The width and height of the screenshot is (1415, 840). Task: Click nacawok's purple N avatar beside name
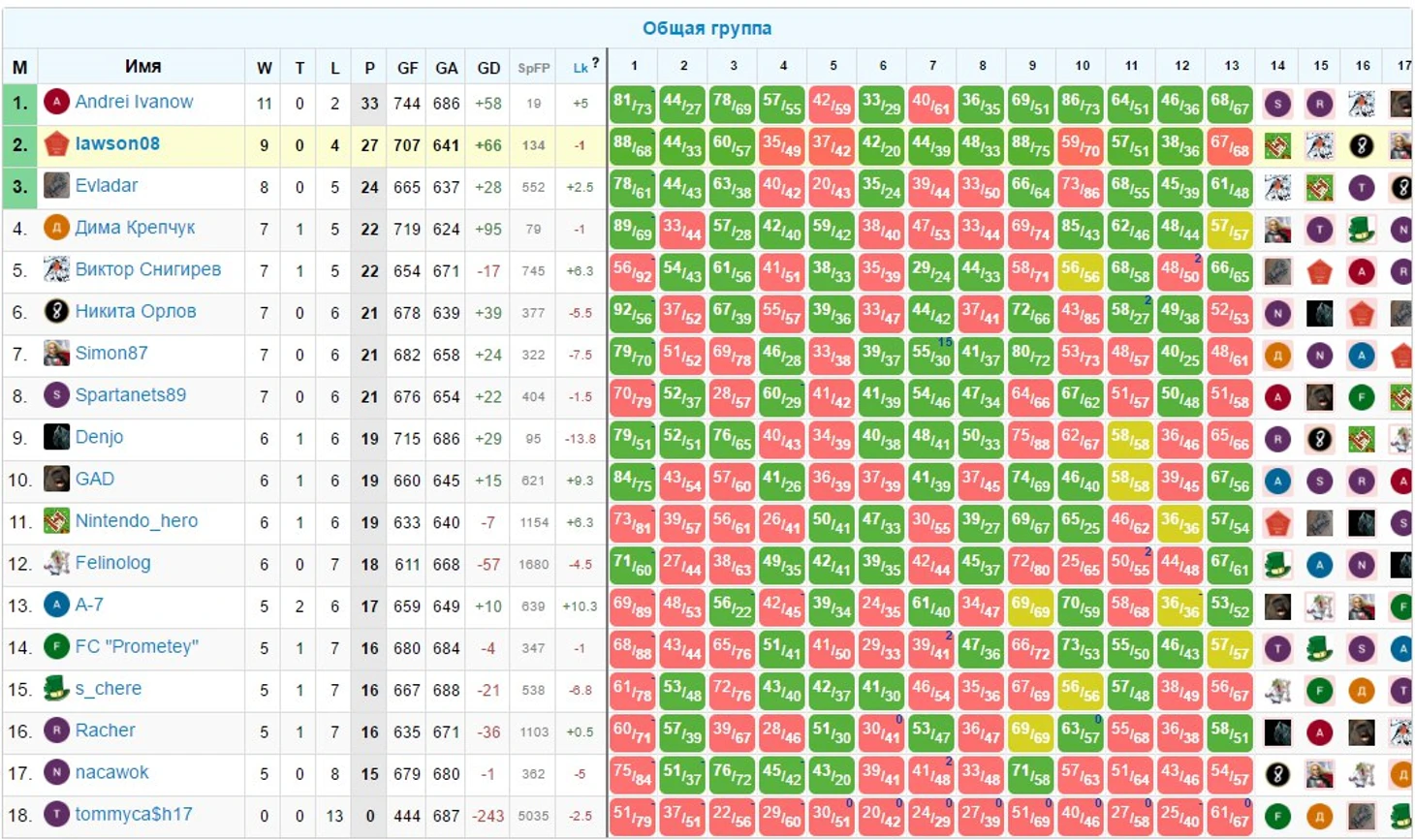point(56,772)
